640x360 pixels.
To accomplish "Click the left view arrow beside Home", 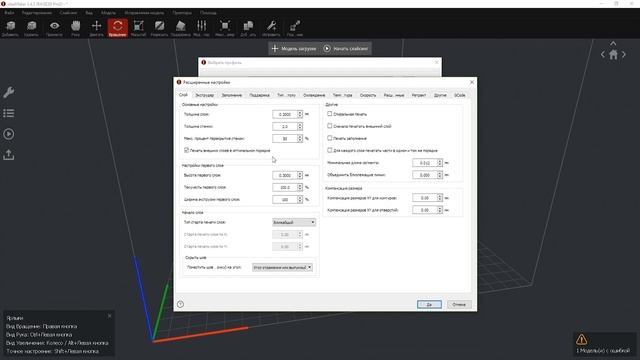I will click(x=602, y=55).
